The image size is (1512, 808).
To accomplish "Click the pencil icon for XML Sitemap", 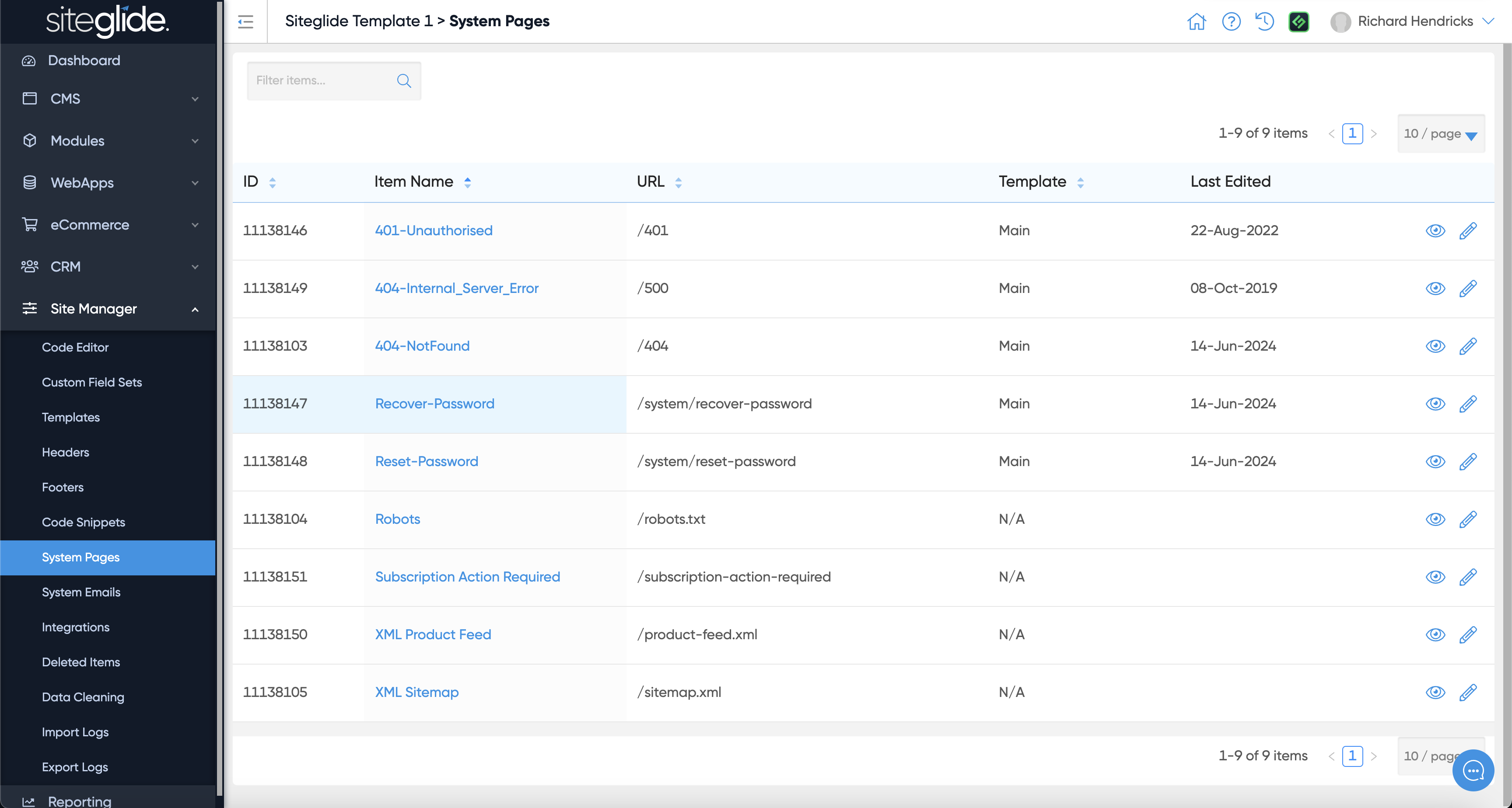I will coord(1467,693).
